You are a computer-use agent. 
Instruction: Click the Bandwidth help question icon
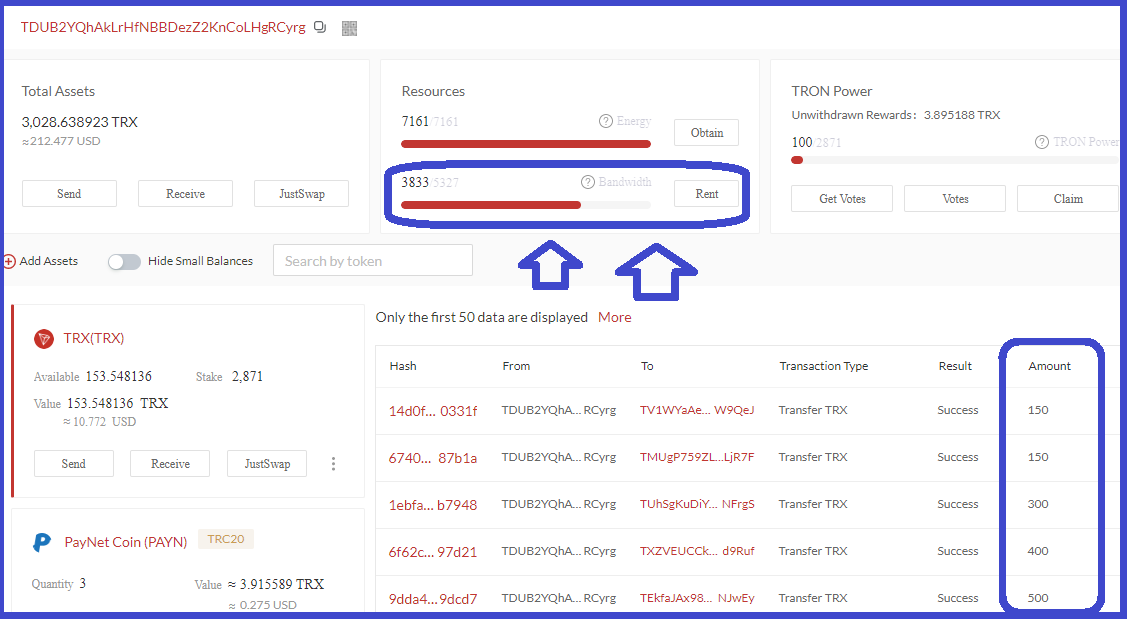point(588,182)
